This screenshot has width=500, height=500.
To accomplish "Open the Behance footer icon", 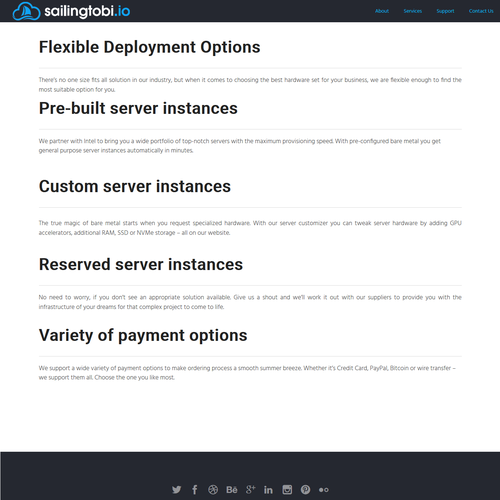I will 232,490.
